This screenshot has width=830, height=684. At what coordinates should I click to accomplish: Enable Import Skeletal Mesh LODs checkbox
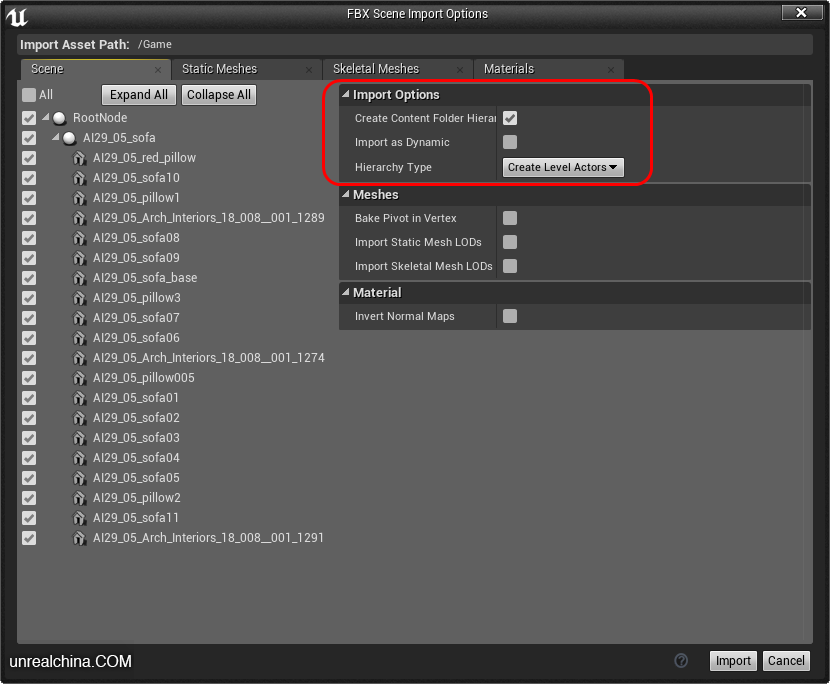(510, 266)
